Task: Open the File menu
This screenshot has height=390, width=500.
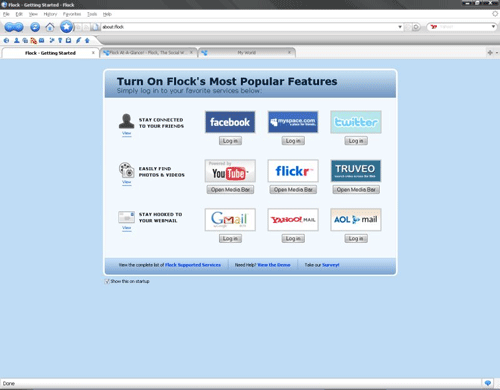Action: coord(6,14)
